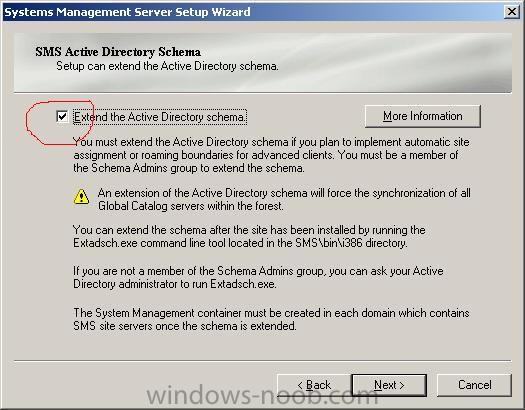This screenshot has height=410, width=525.
Task: Close the wizard with the X button
Action: pyautogui.click(x=512, y=12)
